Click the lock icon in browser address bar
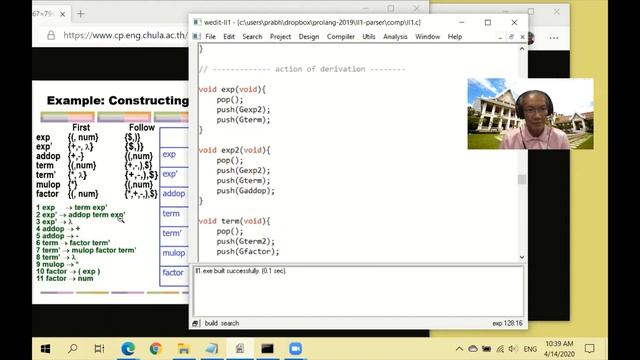The image size is (640, 360). (x=51, y=36)
